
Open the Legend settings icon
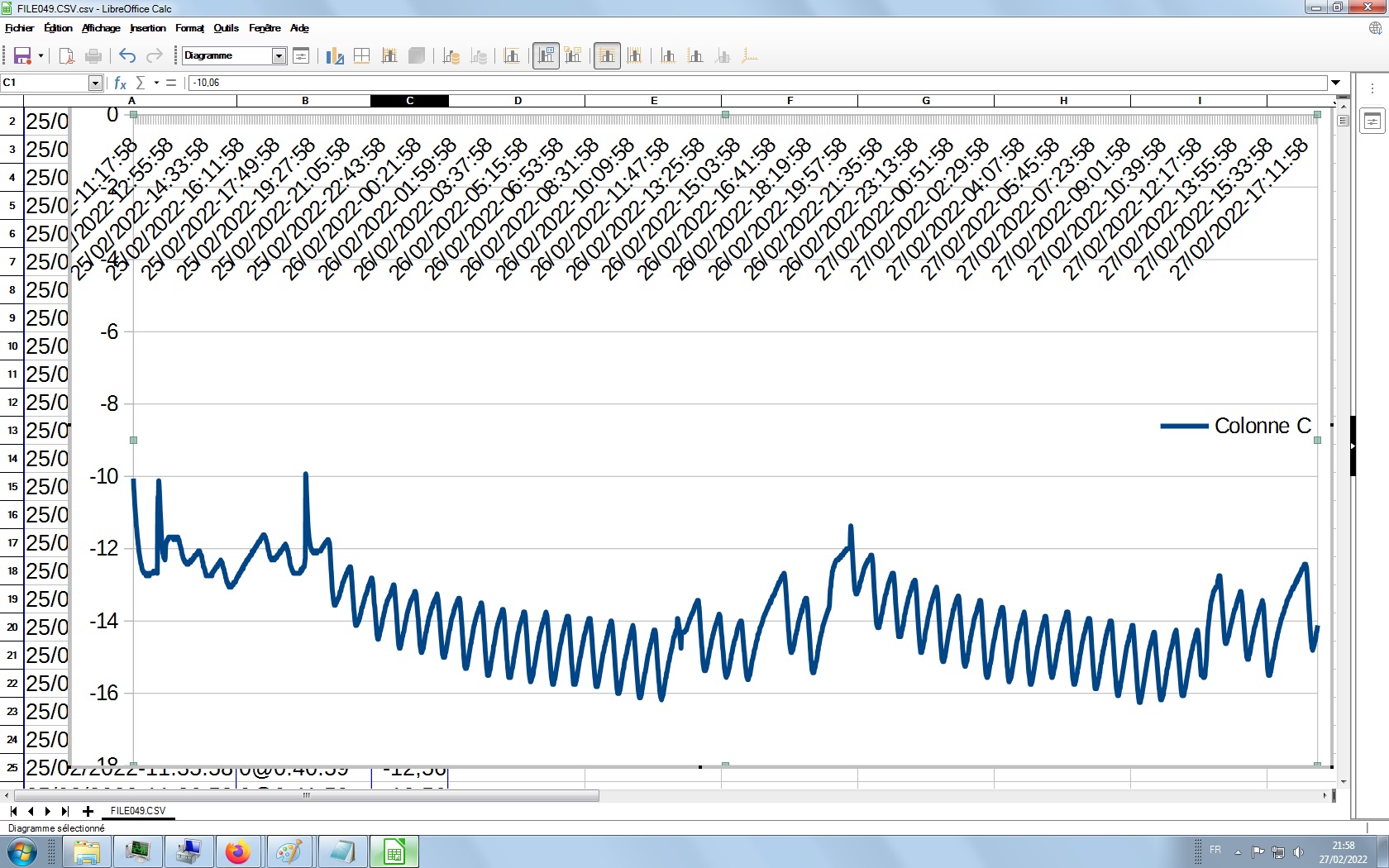coord(573,56)
